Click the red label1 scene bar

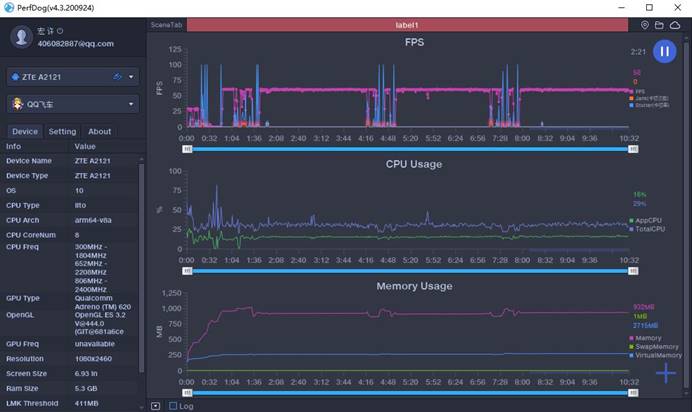coord(407,25)
